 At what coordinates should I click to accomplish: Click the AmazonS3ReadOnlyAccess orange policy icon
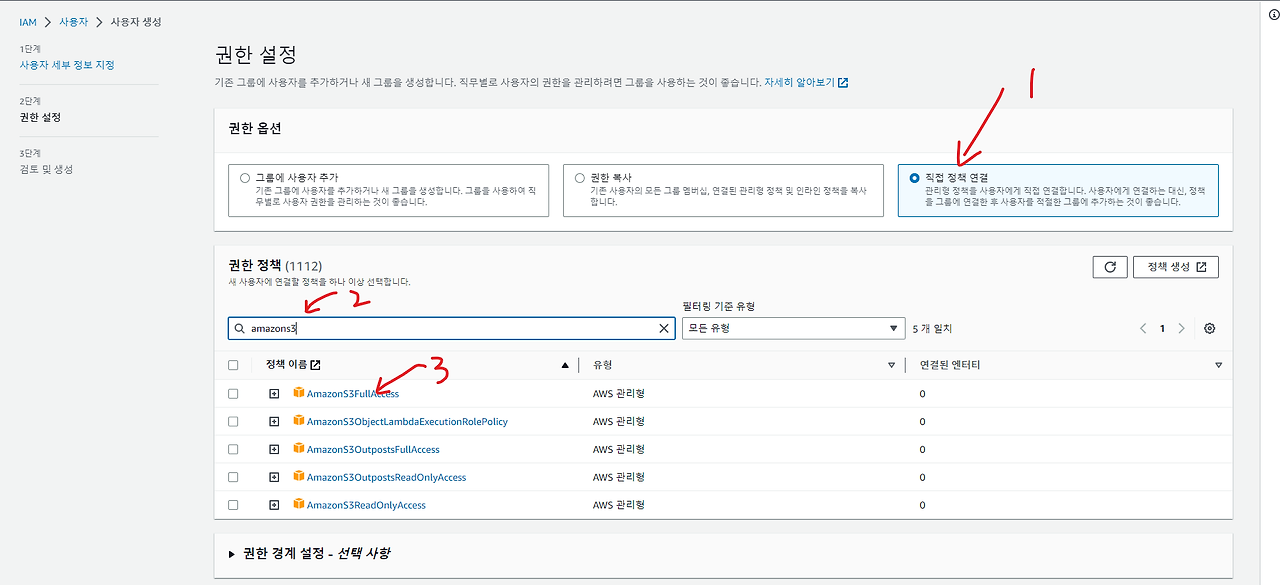pyautogui.click(x=298, y=505)
